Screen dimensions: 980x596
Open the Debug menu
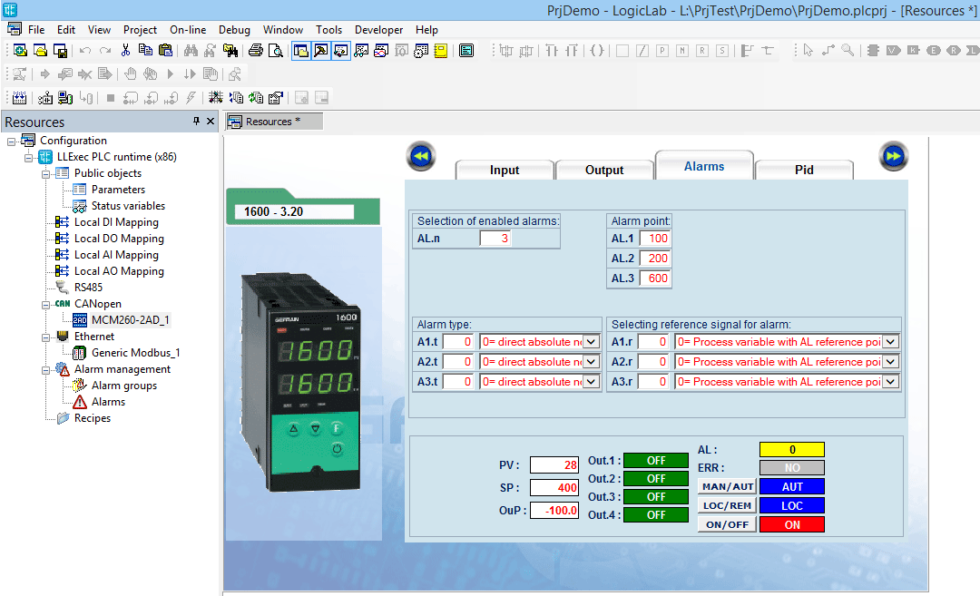point(234,30)
